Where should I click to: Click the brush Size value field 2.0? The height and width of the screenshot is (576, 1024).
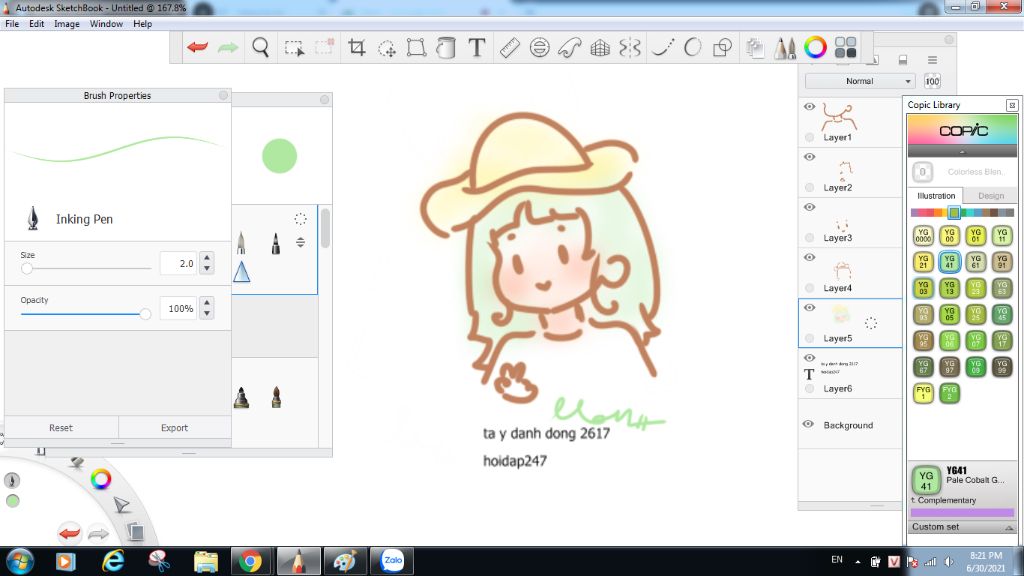coord(178,263)
